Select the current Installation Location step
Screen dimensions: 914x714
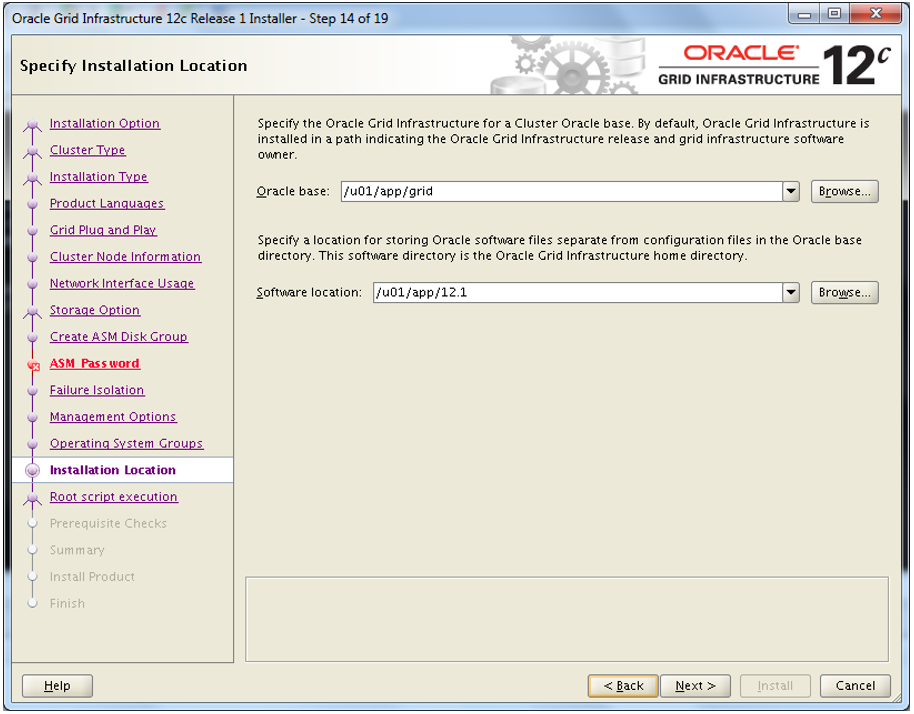click(x=113, y=470)
